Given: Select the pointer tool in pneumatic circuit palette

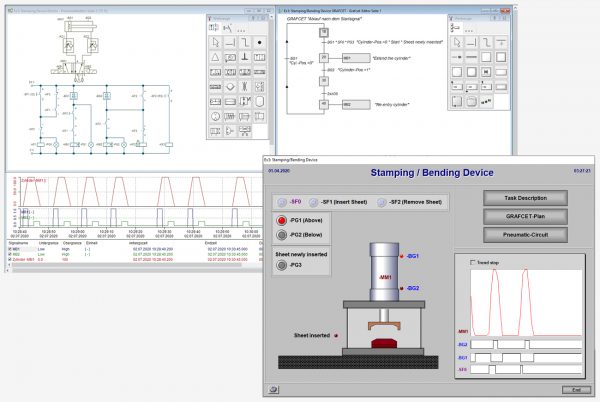Looking at the screenshot, I should pyautogui.click(x=215, y=42).
